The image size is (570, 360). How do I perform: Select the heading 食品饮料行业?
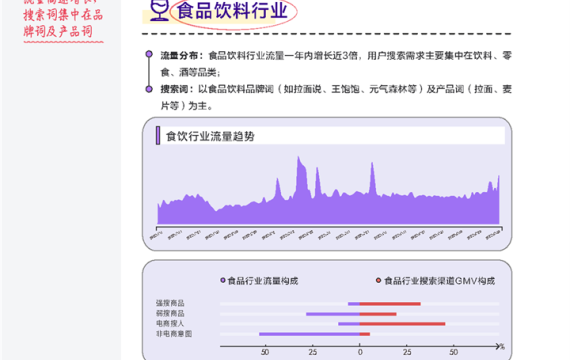tap(232, 11)
